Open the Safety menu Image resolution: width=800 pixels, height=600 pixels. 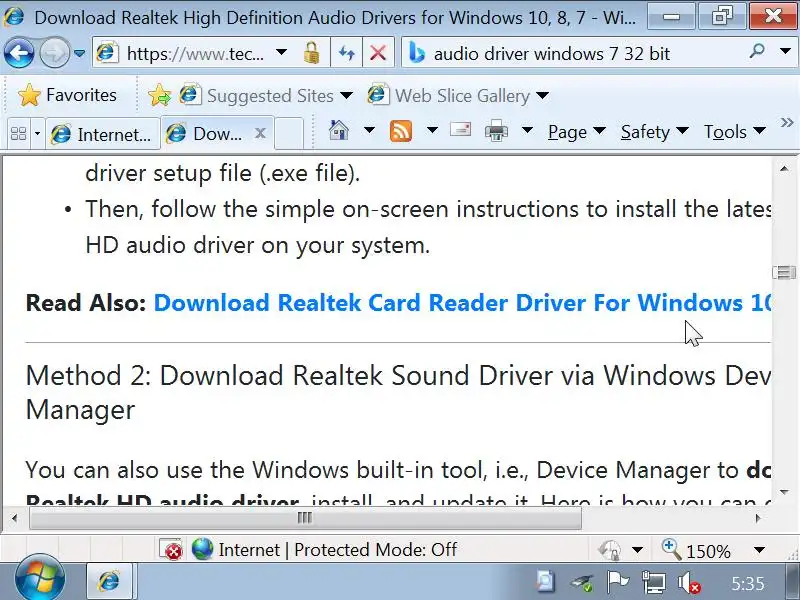(x=654, y=132)
